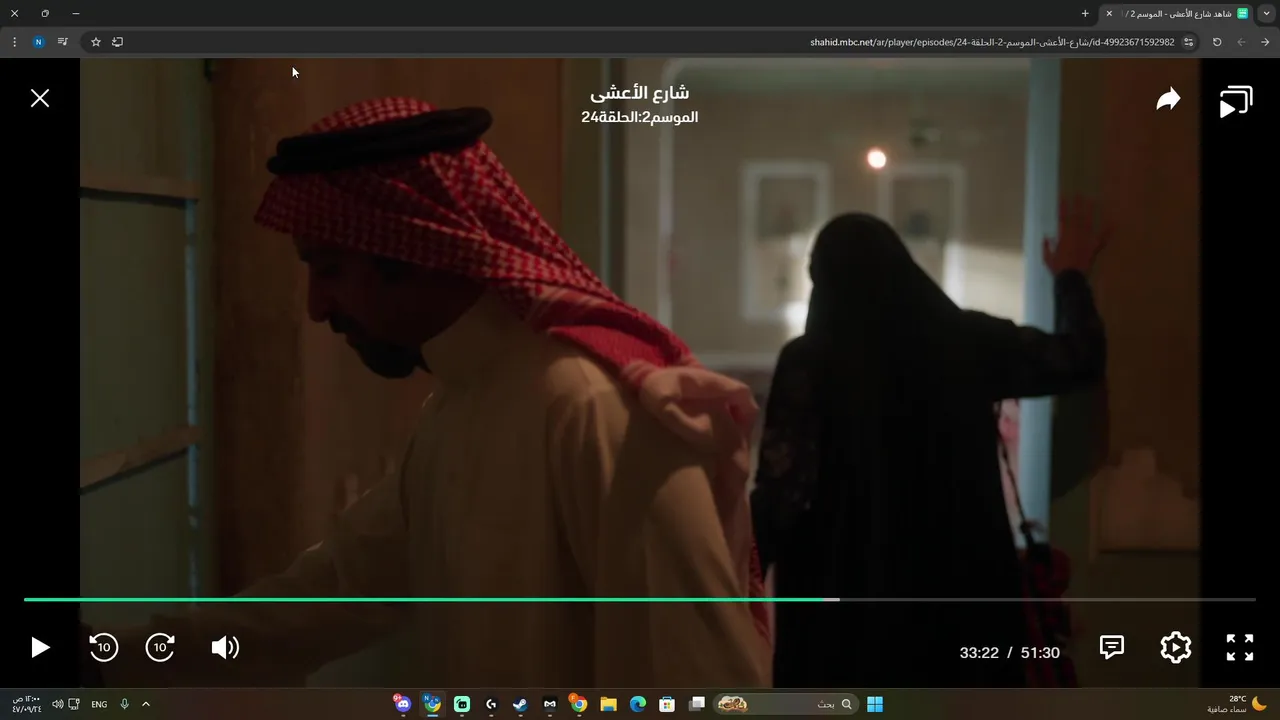
Task: Open the taskbar clock and date
Action: click(x=27, y=704)
